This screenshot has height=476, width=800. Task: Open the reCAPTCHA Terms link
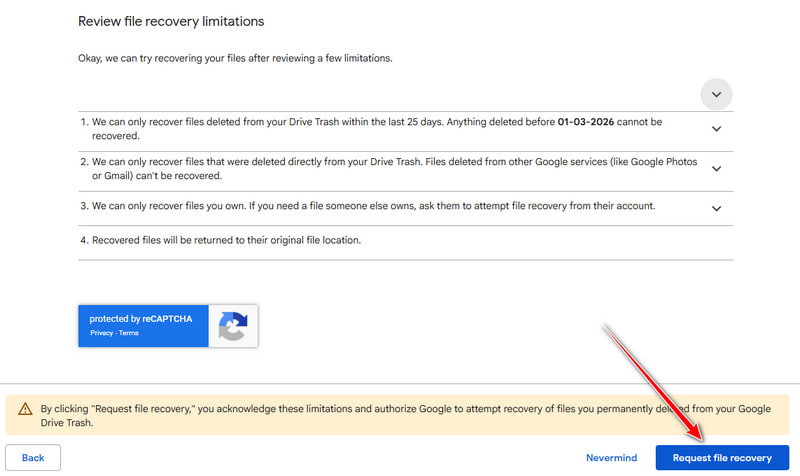[x=129, y=333]
